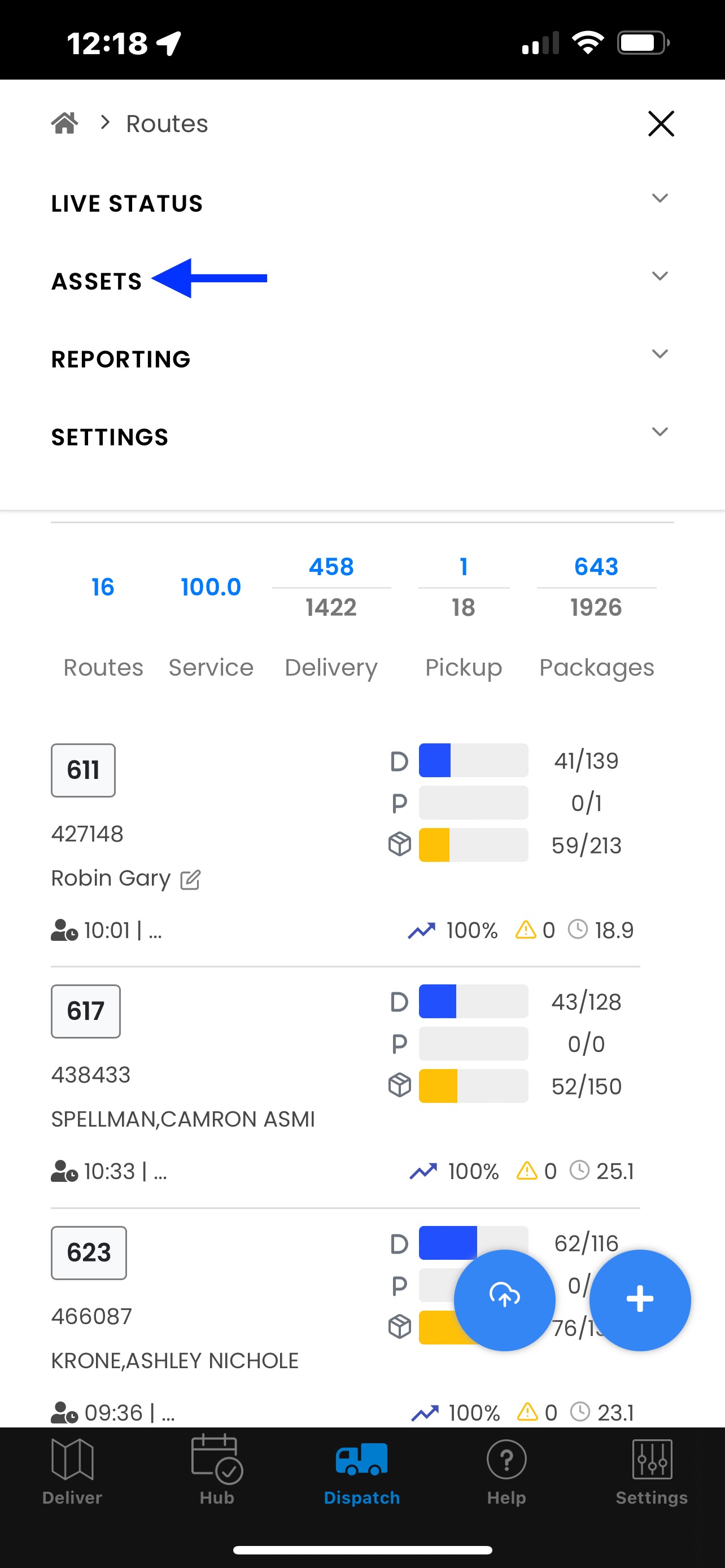
Task: Open the Help tab icon
Action: pos(506,1471)
